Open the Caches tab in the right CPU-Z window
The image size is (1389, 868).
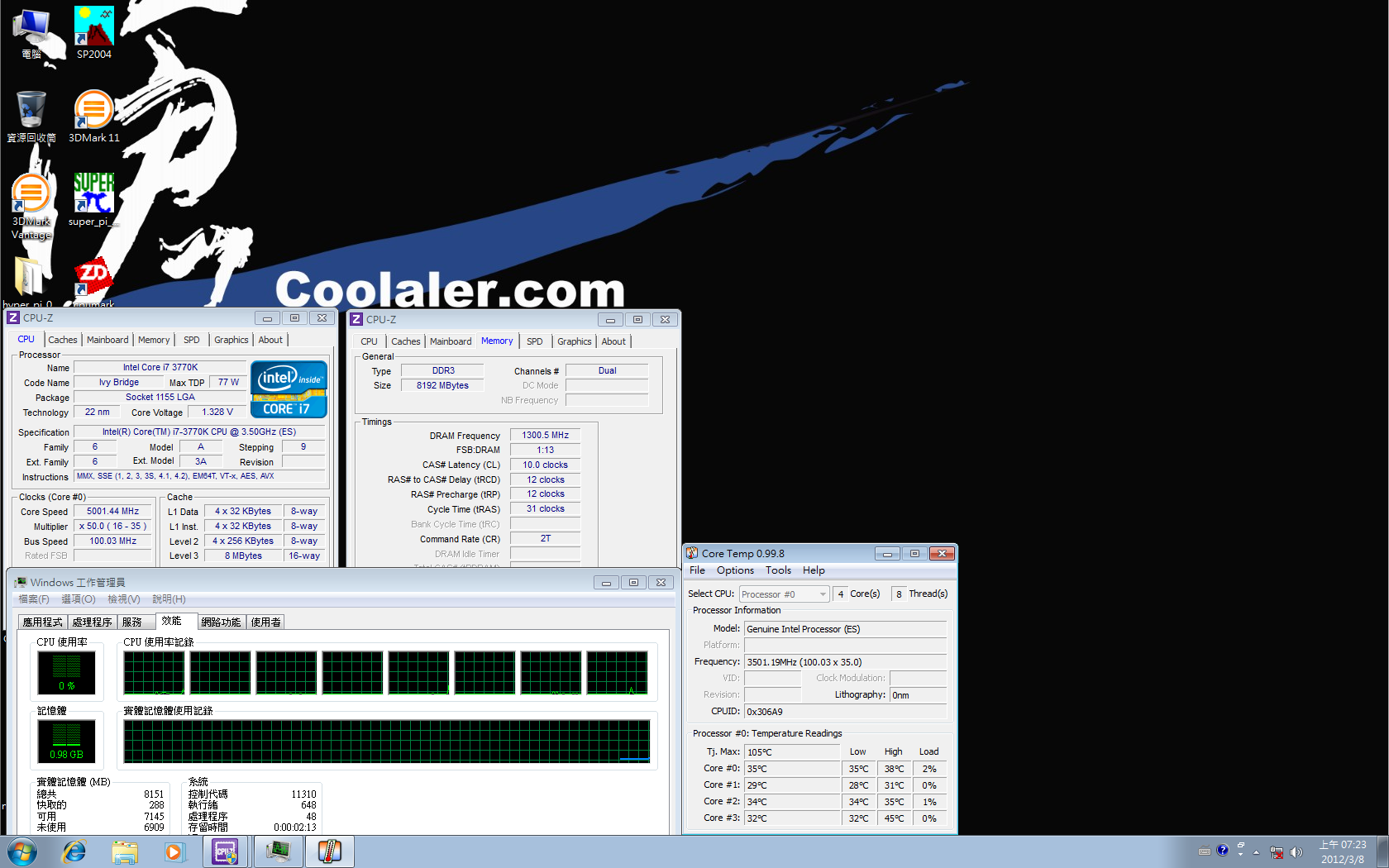[x=405, y=341]
